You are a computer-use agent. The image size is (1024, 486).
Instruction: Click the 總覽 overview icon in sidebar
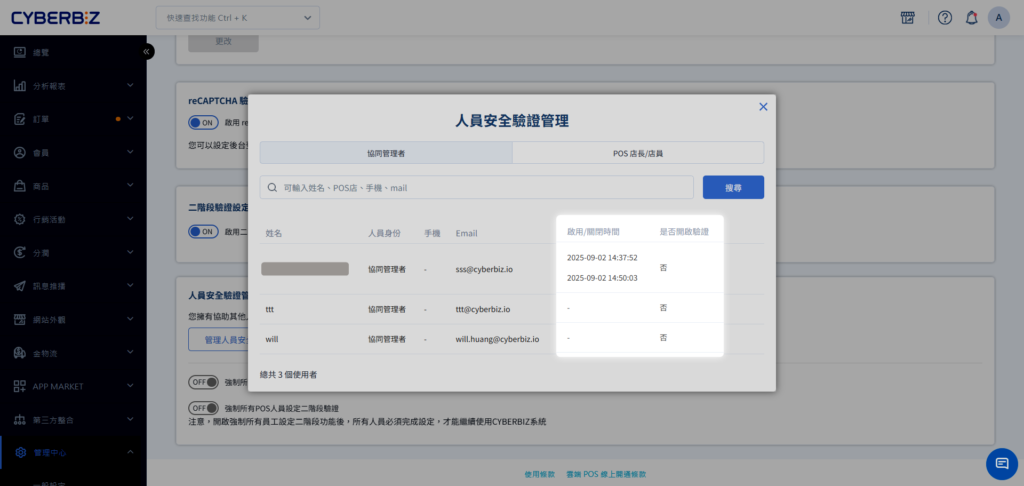[x=20, y=52]
